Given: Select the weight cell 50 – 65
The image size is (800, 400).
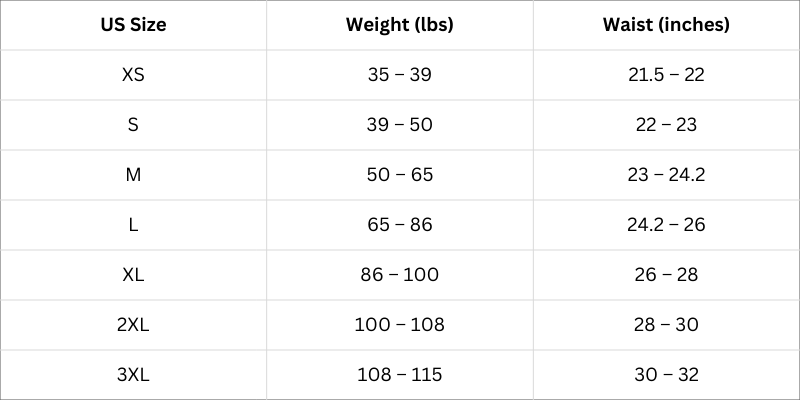Looking at the screenshot, I should tap(399, 175).
